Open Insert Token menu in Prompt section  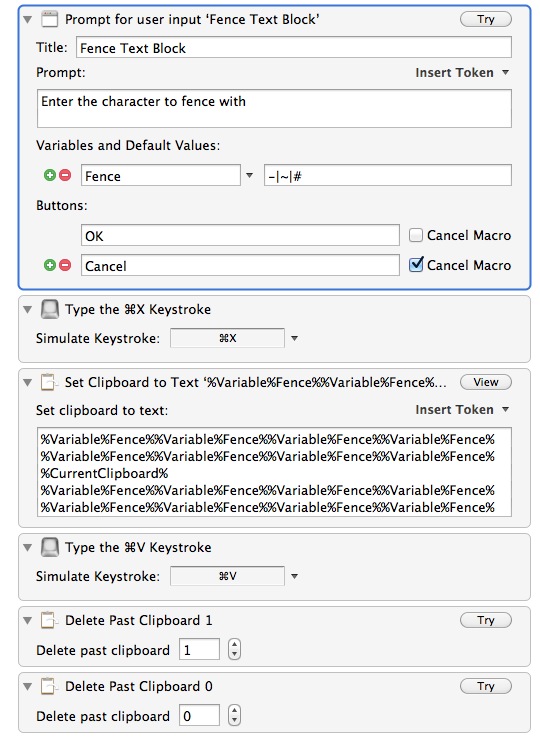point(461,72)
